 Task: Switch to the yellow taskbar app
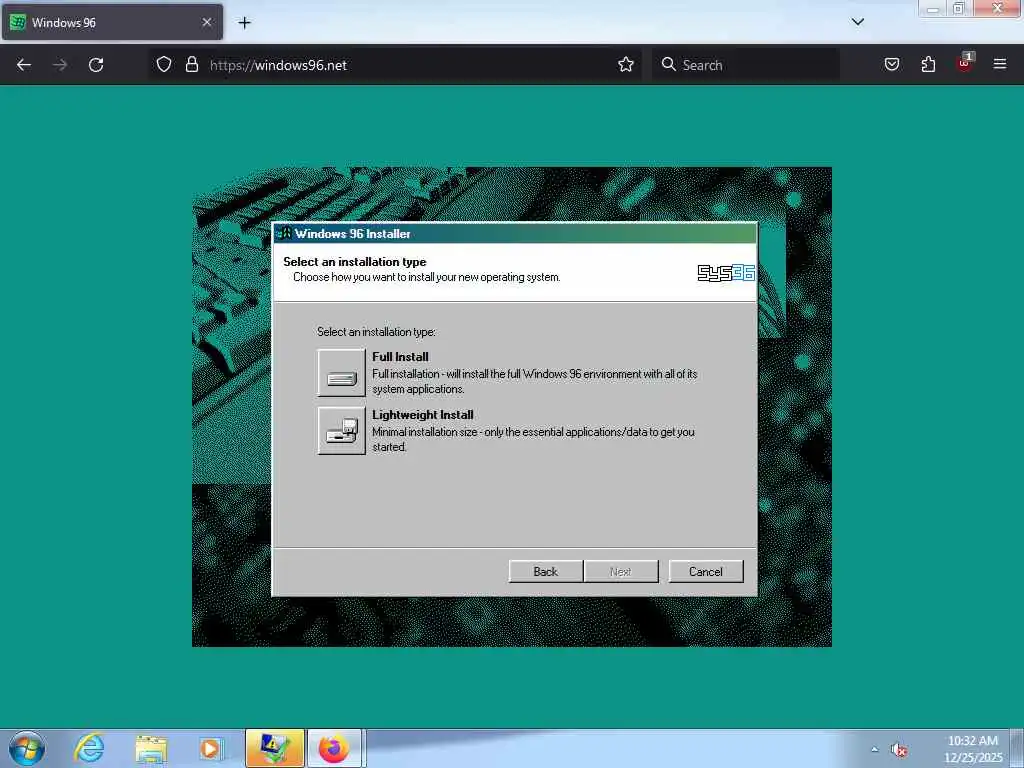[x=275, y=748]
